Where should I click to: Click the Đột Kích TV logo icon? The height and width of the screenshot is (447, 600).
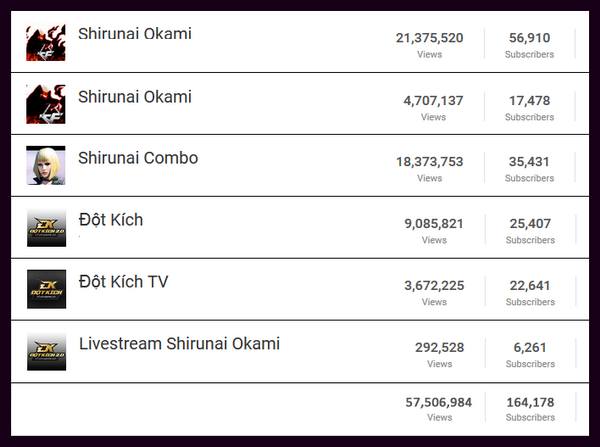coord(46,289)
